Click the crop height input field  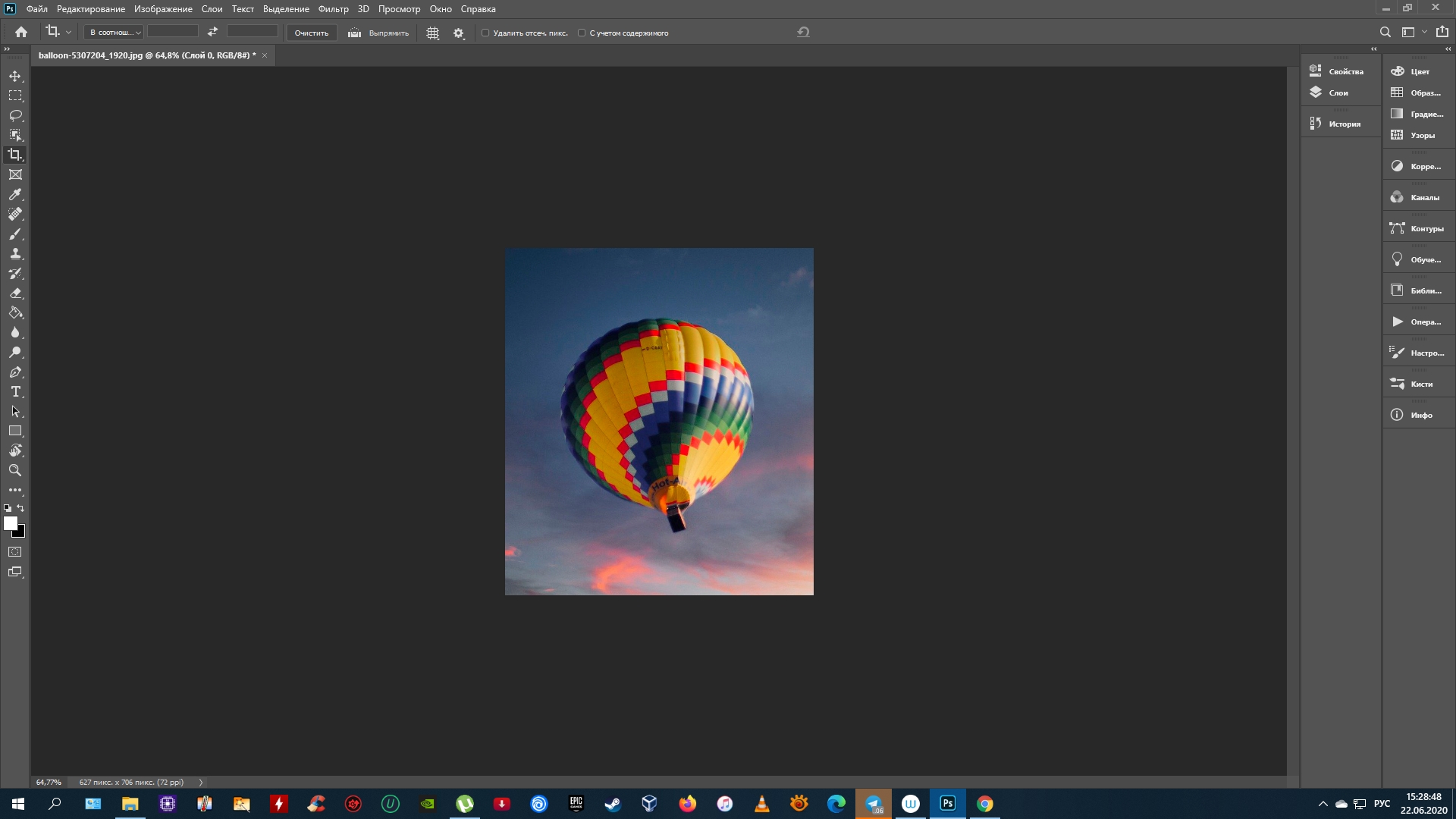coord(253,32)
